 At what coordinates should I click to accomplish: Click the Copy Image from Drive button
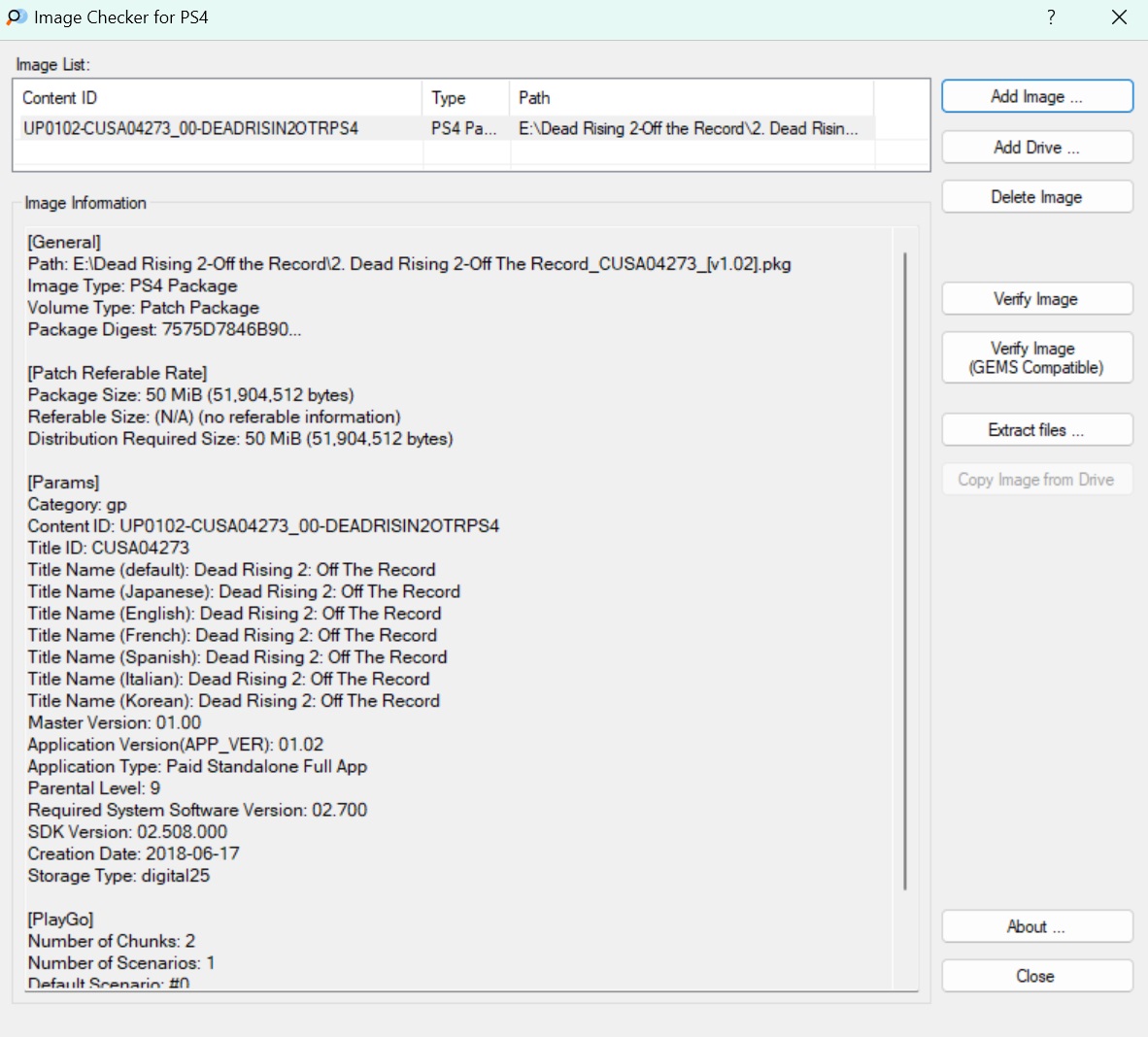coord(1036,480)
